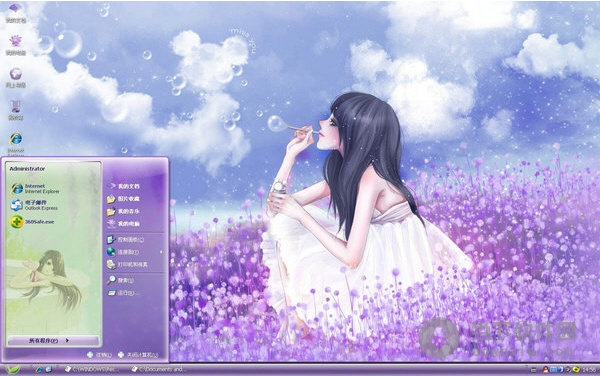Select Internet Explorer desktop shortcut
The height and width of the screenshot is (376, 600).
16,144
